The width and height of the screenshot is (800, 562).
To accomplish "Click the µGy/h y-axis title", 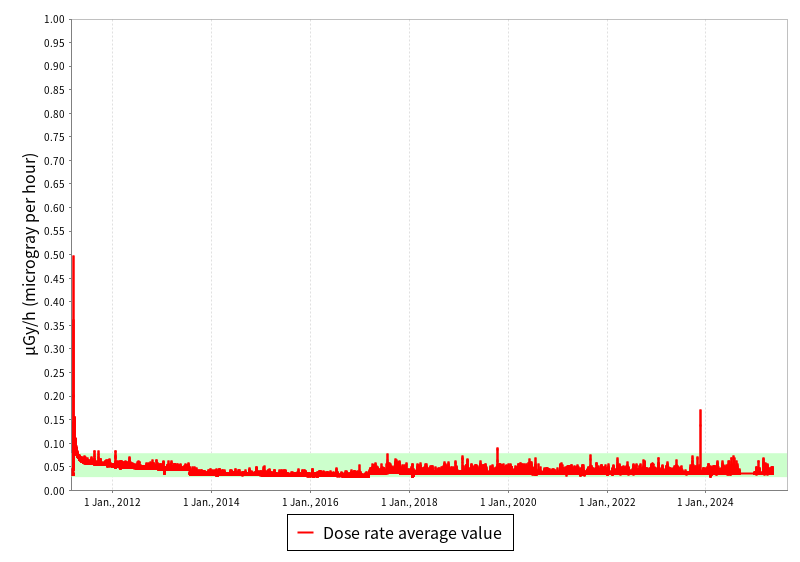I will tap(31, 254).
